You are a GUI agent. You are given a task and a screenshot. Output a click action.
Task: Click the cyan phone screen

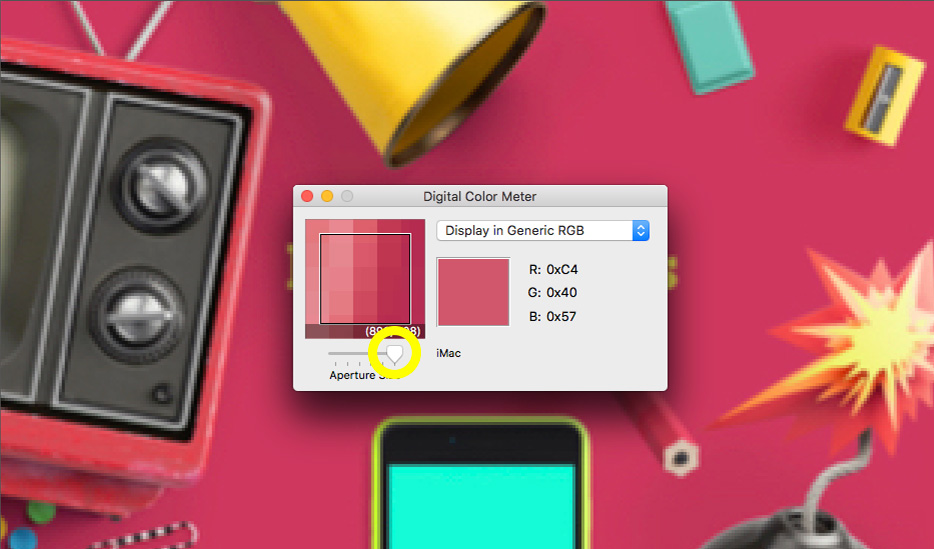(x=480, y=505)
